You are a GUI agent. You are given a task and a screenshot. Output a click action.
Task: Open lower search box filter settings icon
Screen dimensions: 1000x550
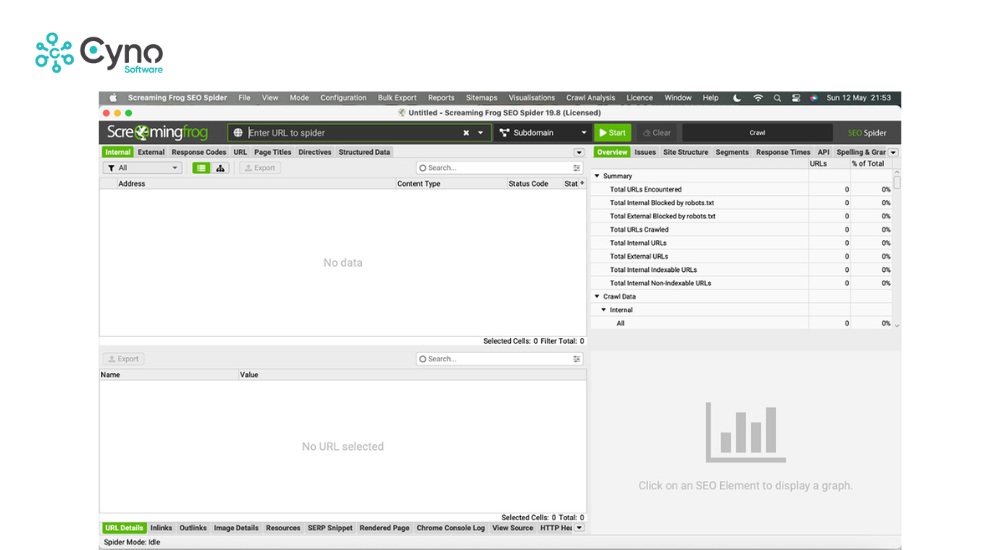[577, 359]
